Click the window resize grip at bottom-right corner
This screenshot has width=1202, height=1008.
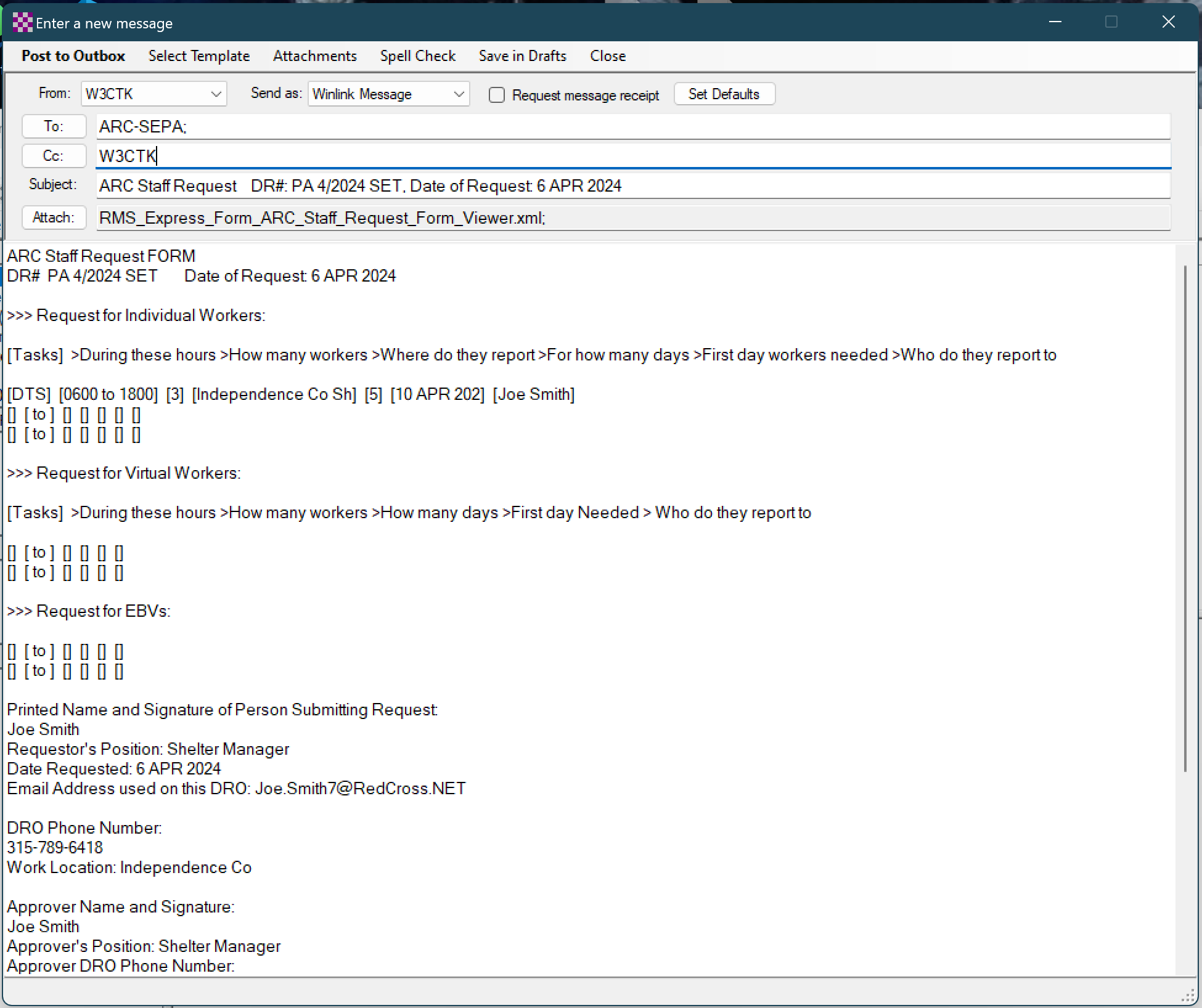(1188, 995)
